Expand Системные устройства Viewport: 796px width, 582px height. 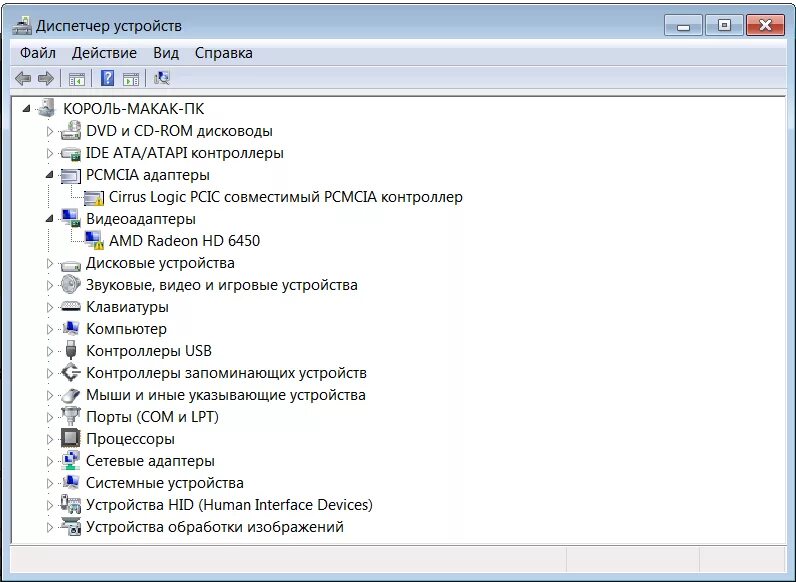click(x=49, y=483)
